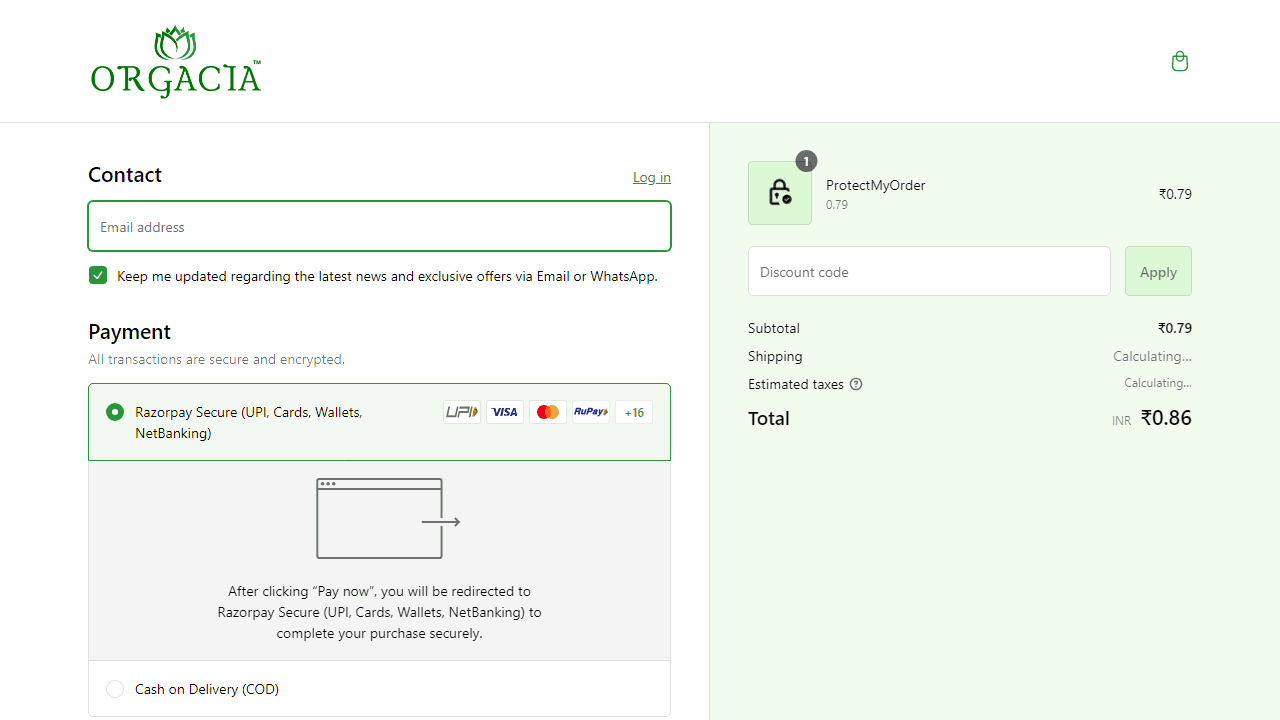This screenshot has width=1280, height=720.
Task: Click the 'After clicking Pay now' redirect notice
Action: pos(379,612)
